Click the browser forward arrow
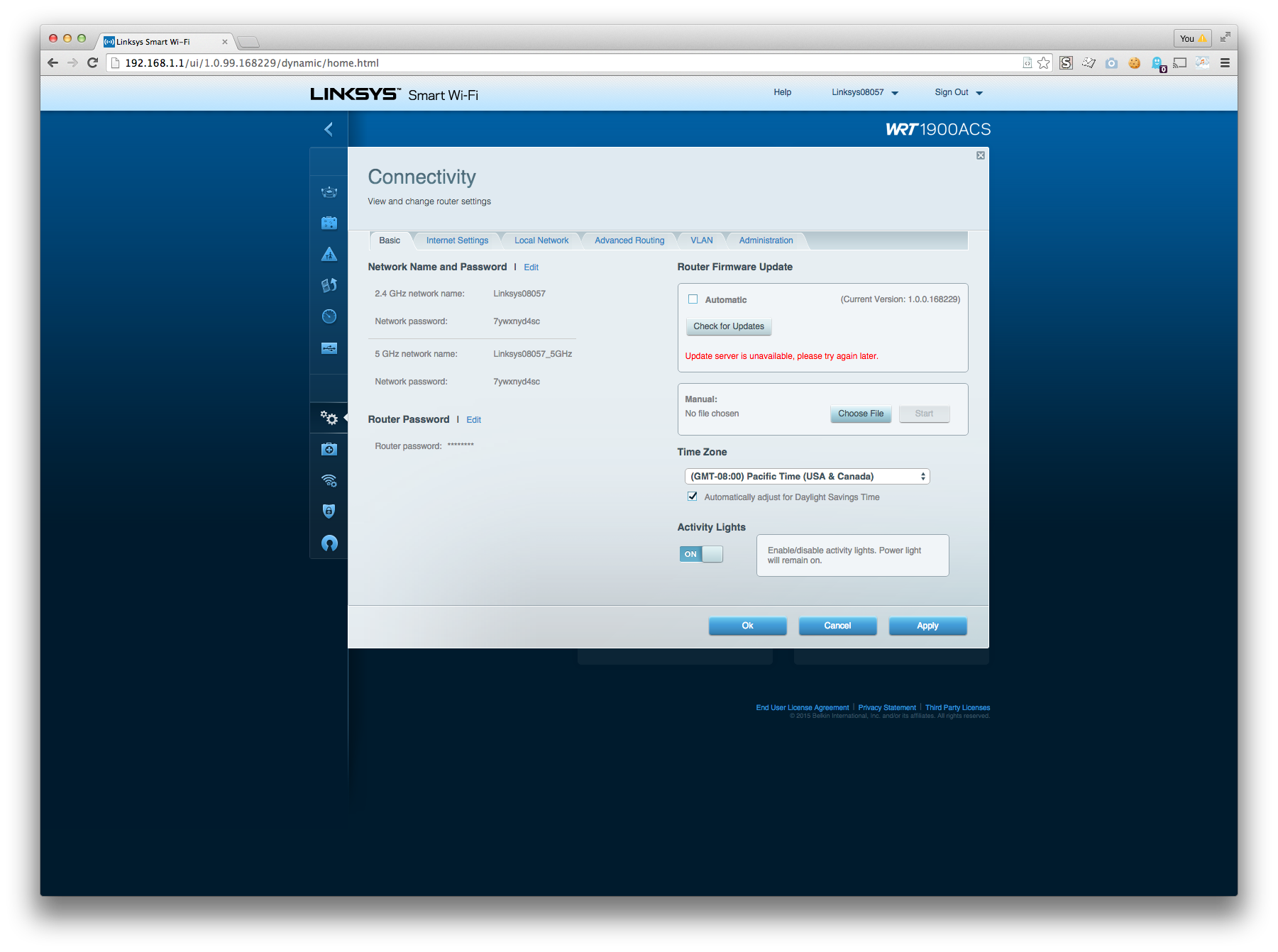Viewport: 1278px width, 952px height. (72, 62)
